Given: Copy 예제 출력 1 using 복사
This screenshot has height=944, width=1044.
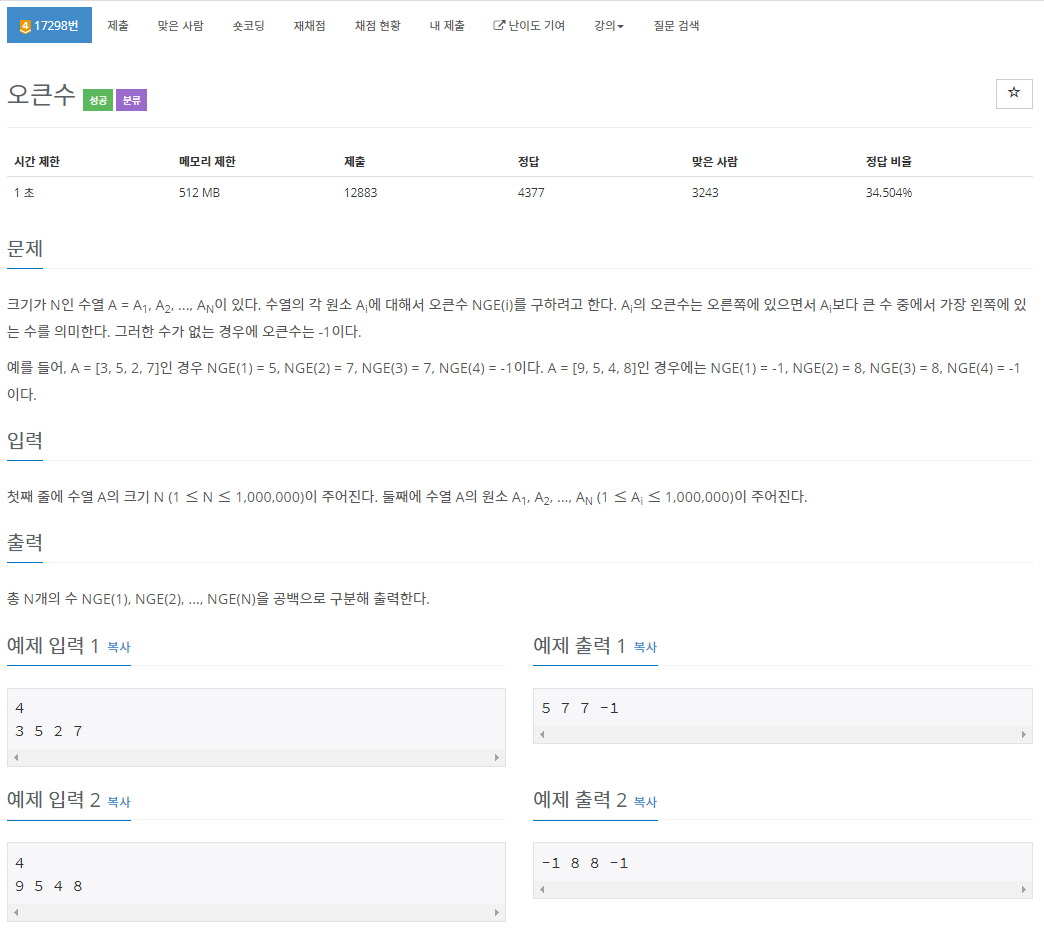Looking at the screenshot, I should coord(645,647).
